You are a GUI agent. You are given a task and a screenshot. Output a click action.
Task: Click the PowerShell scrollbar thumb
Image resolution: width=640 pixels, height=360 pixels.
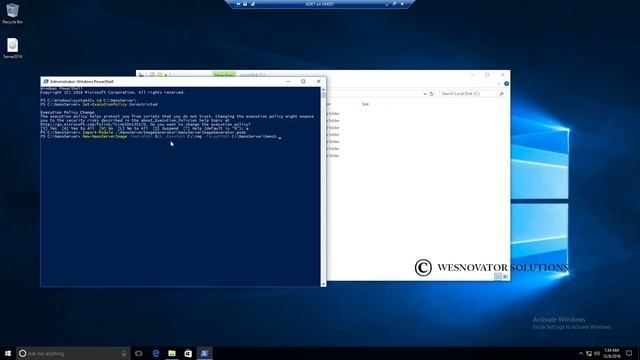point(324,96)
